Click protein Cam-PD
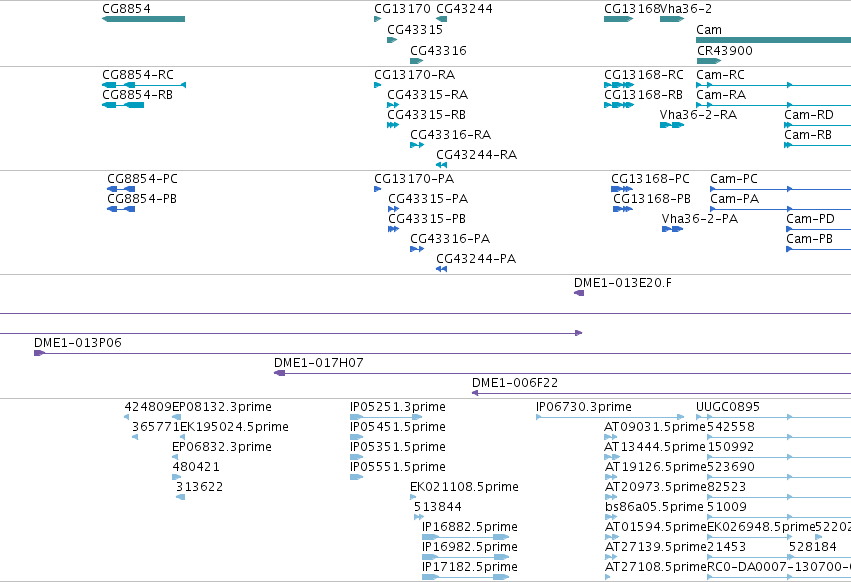This screenshot has width=851, height=582. click(810, 219)
